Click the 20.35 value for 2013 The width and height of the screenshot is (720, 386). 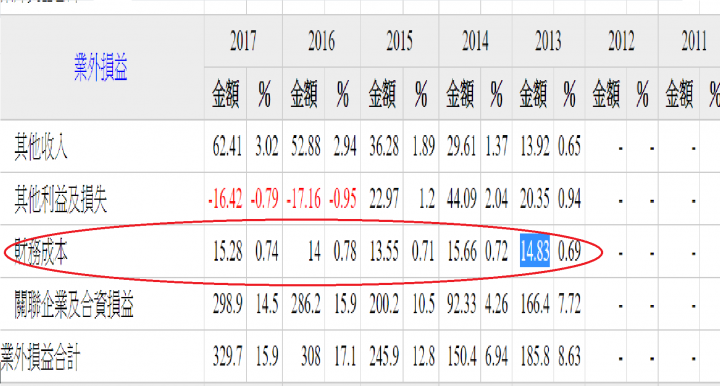tap(535, 199)
